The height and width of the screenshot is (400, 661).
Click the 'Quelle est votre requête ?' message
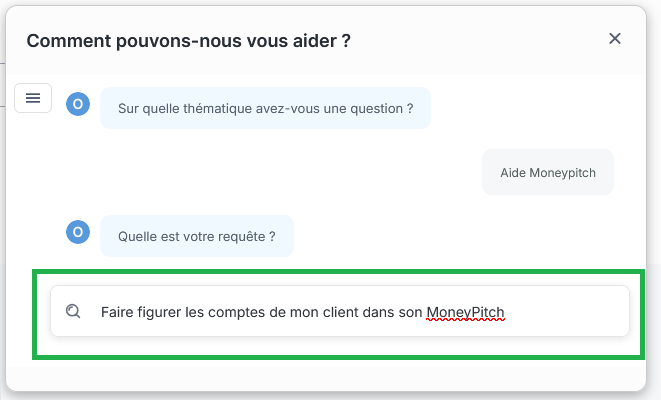point(196,237)
